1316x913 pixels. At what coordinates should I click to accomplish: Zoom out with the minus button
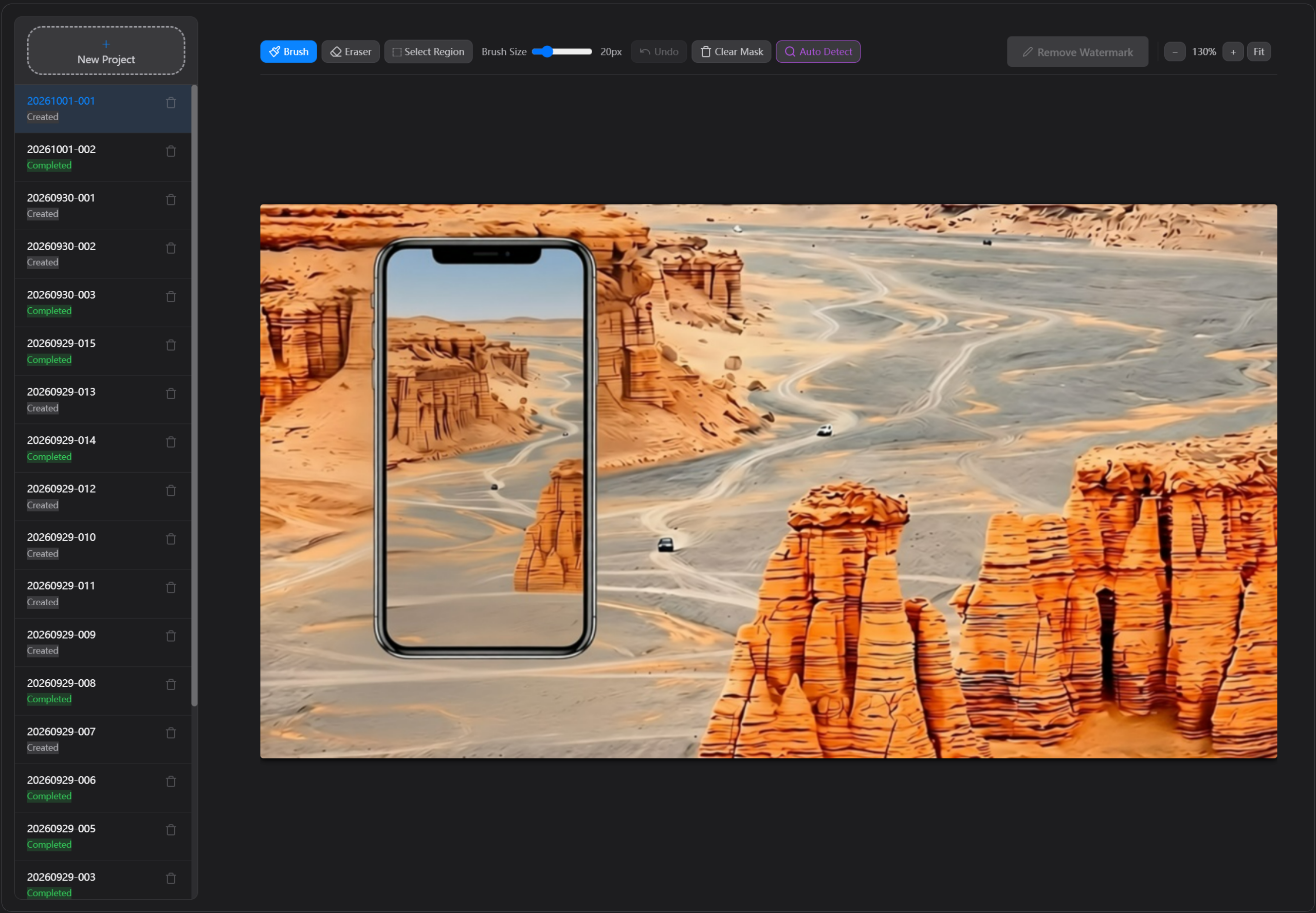(x=1175, y=52)
